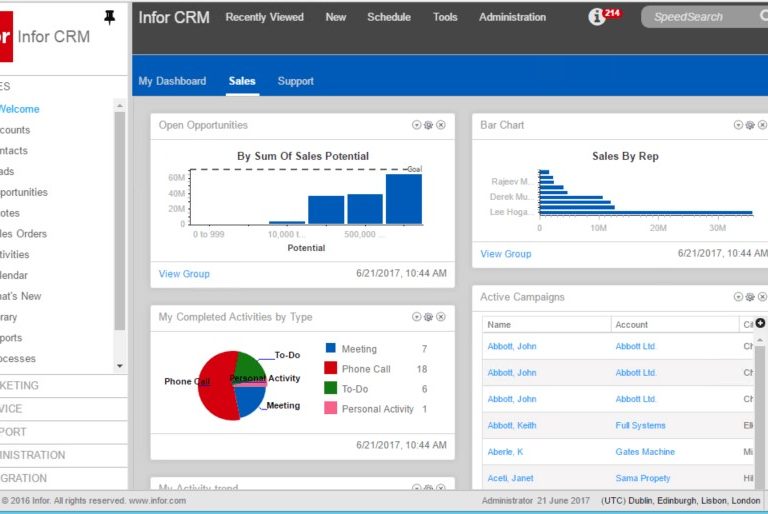Screen dimensions: 768x514
Task: Expand the Administration section in the sidebar
Action: (x=64, y=455)
